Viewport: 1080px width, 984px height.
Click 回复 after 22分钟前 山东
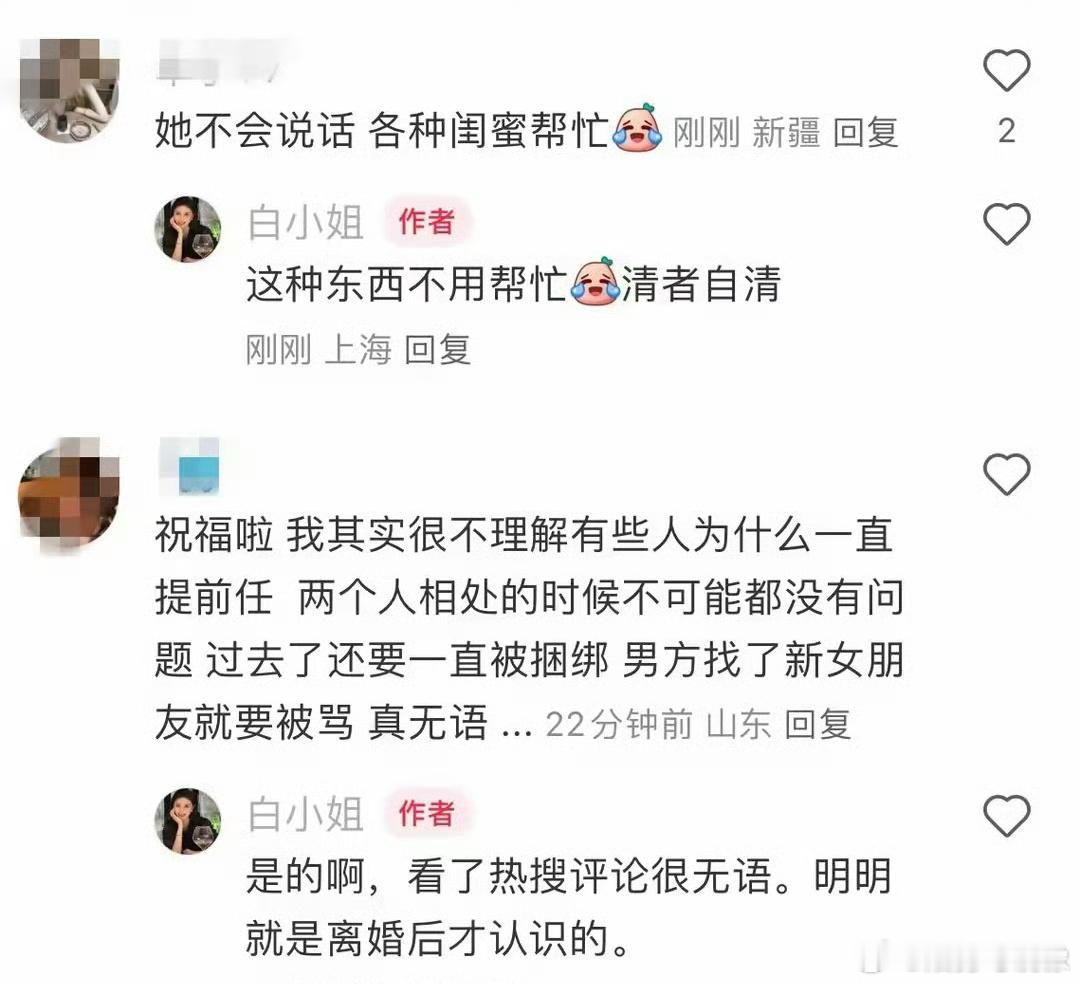click(x=818, y=724)
